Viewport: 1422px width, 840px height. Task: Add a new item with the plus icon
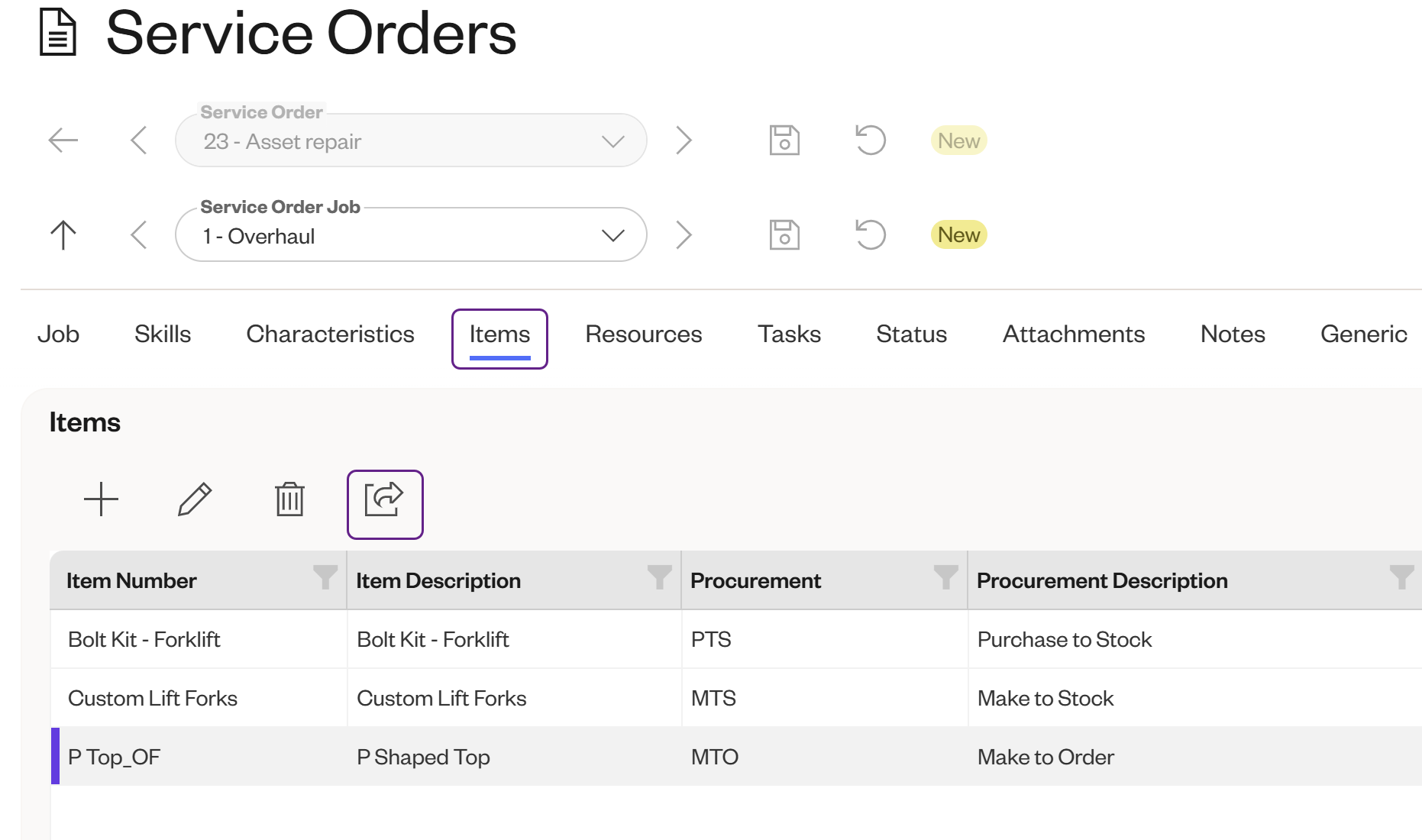pos(101,500)
